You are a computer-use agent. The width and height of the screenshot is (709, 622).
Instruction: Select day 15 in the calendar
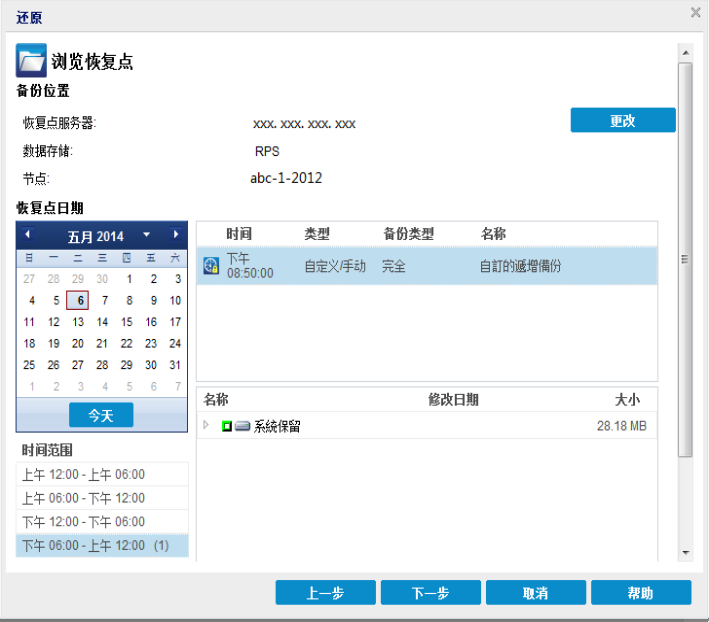(127, 322)
